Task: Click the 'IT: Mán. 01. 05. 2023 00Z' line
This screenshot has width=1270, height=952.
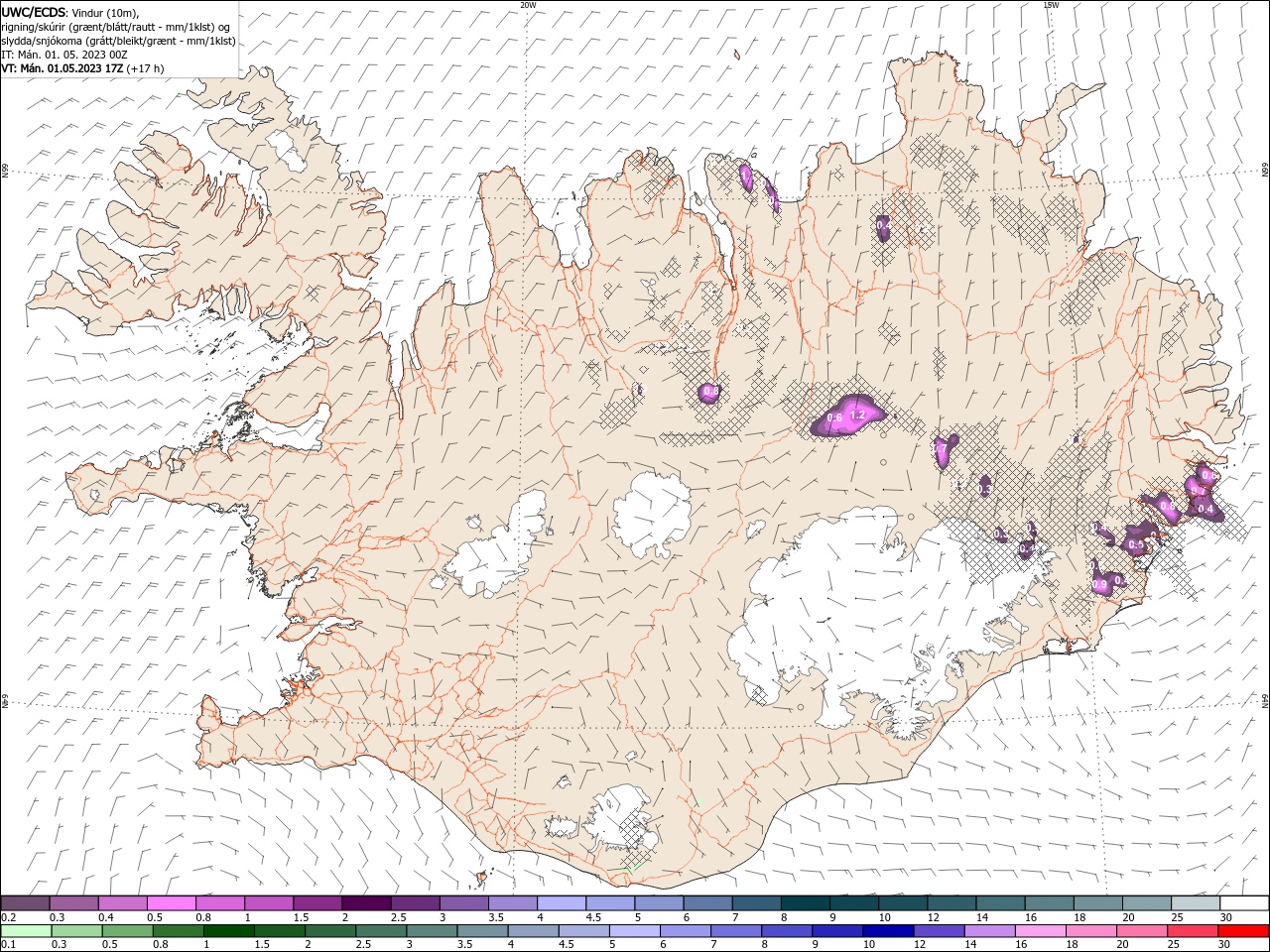Action: [64, 55]
